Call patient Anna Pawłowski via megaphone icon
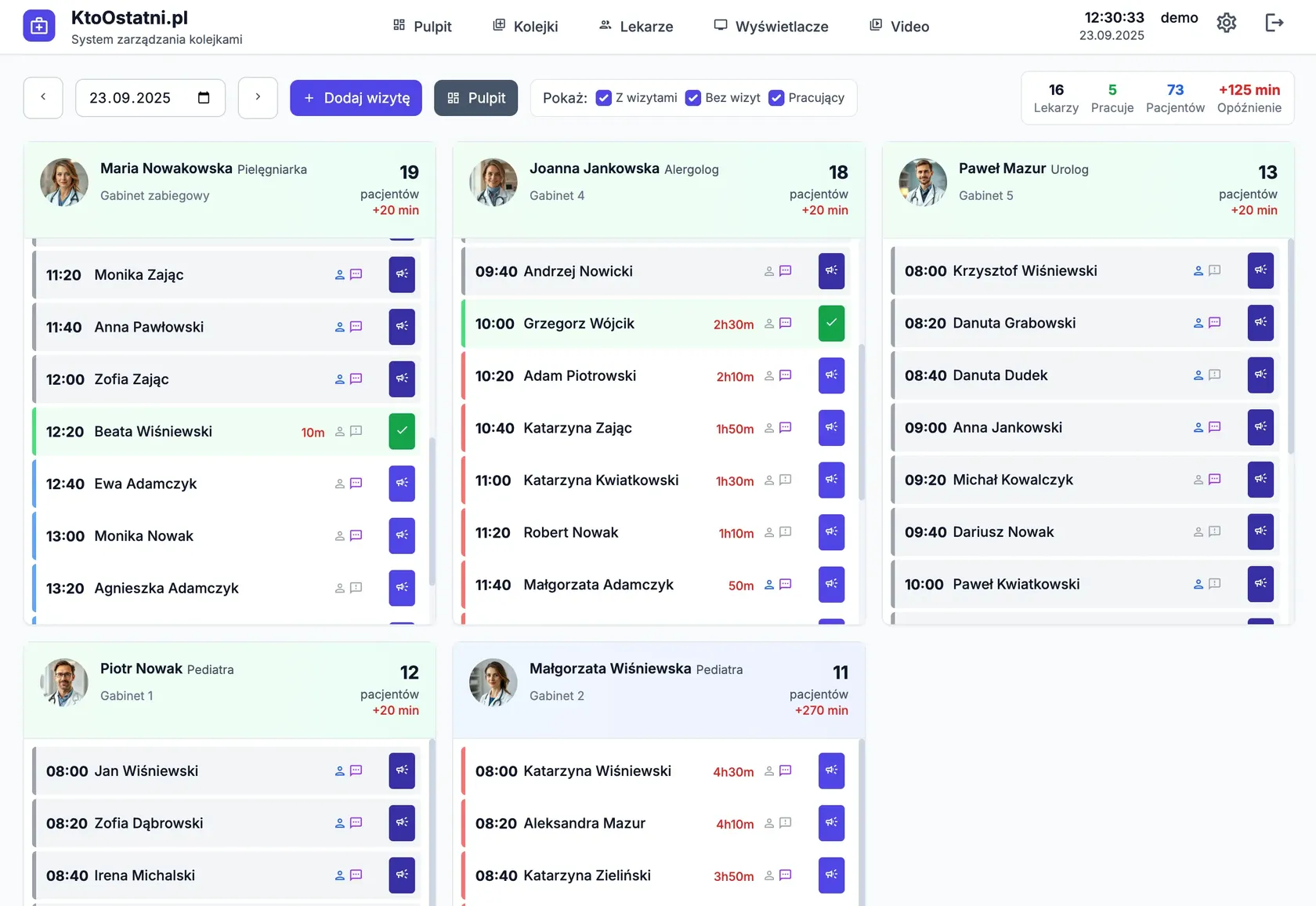Screen dimensions: 1316x906 (402, 327)
